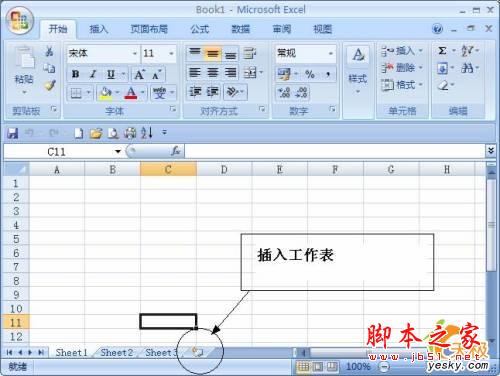Image resolution: width=500 pixels, height=376 pixels.
Task: Open font color dropdown arrow
Action: (x=143, y=92)
